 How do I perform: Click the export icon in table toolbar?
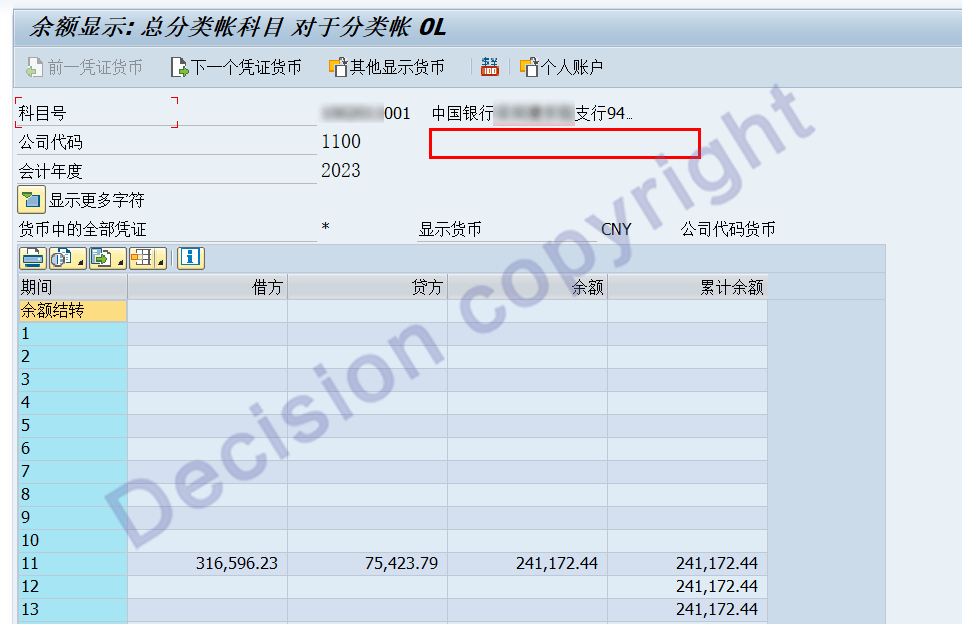tap(102, 258)
